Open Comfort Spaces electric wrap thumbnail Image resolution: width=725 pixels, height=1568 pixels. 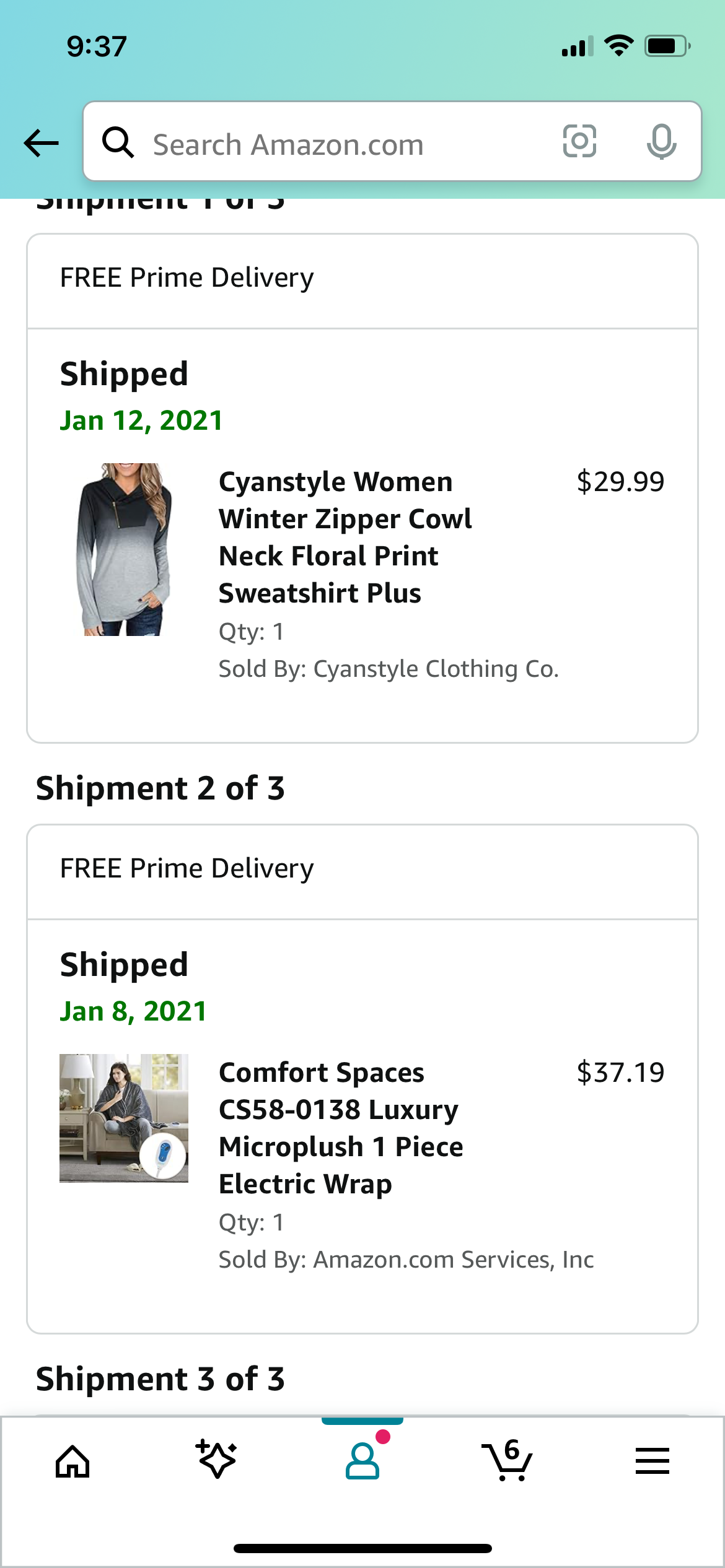pos(124,1118)
